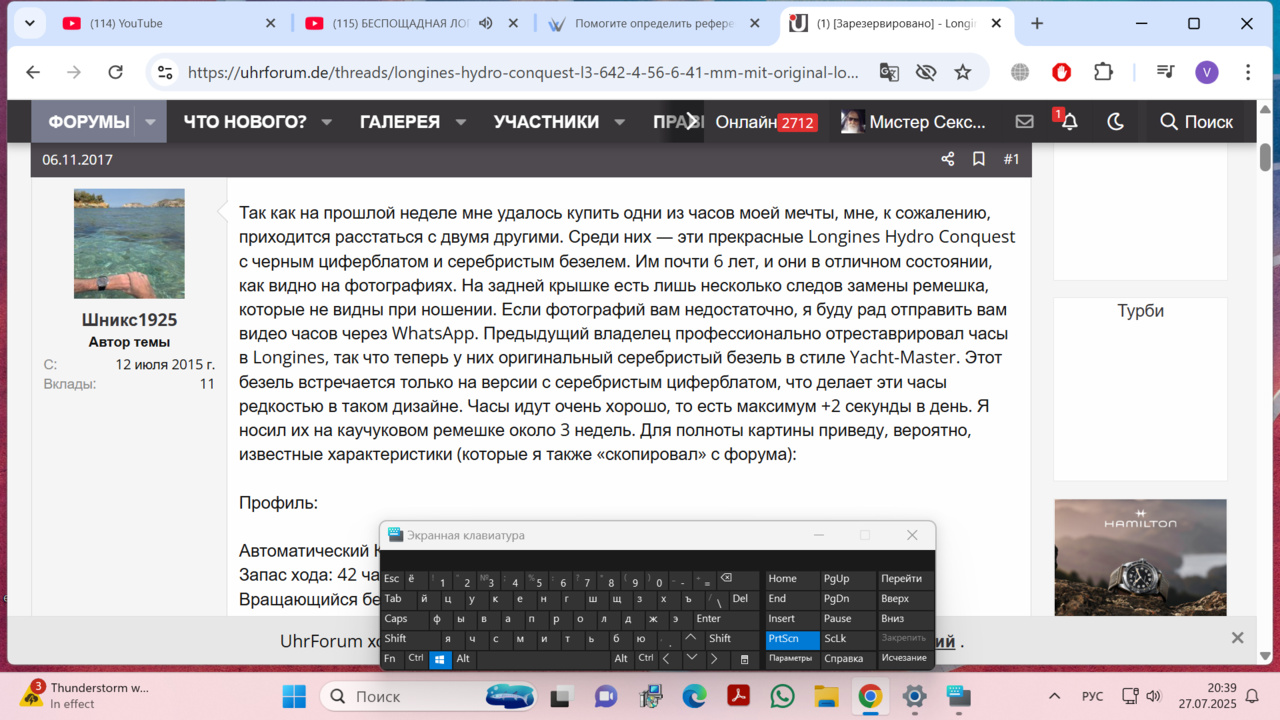Toggle ScLk key on the on-screen keyboard
The image size is (1280, 720).
[835, 638]
